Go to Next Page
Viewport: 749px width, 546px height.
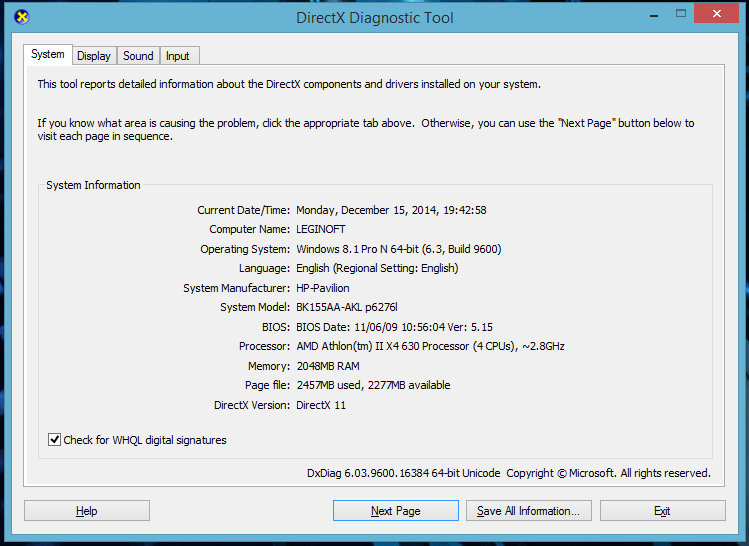tap(396, 511)
